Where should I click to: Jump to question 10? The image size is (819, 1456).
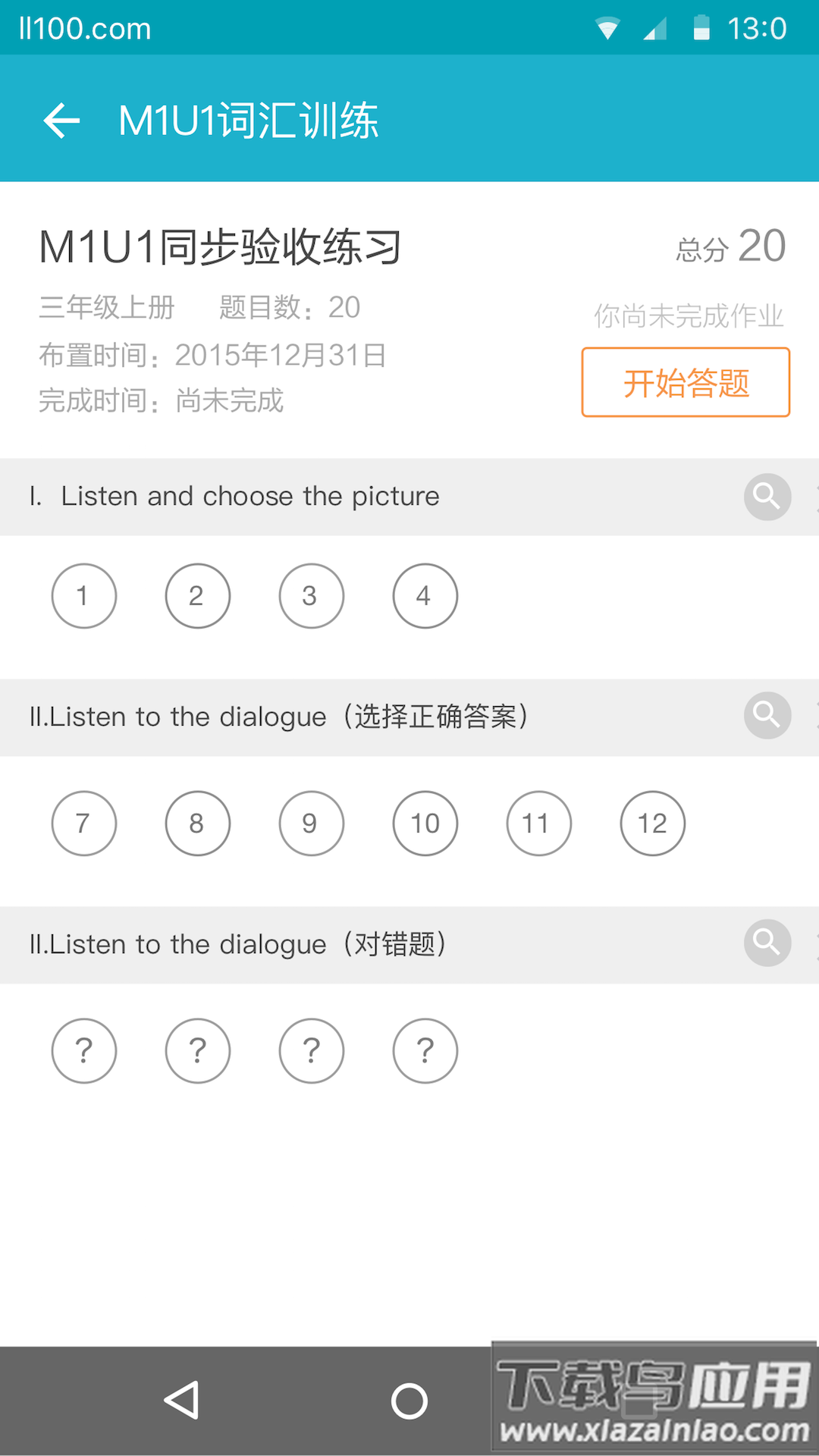[x=425, y=824]
